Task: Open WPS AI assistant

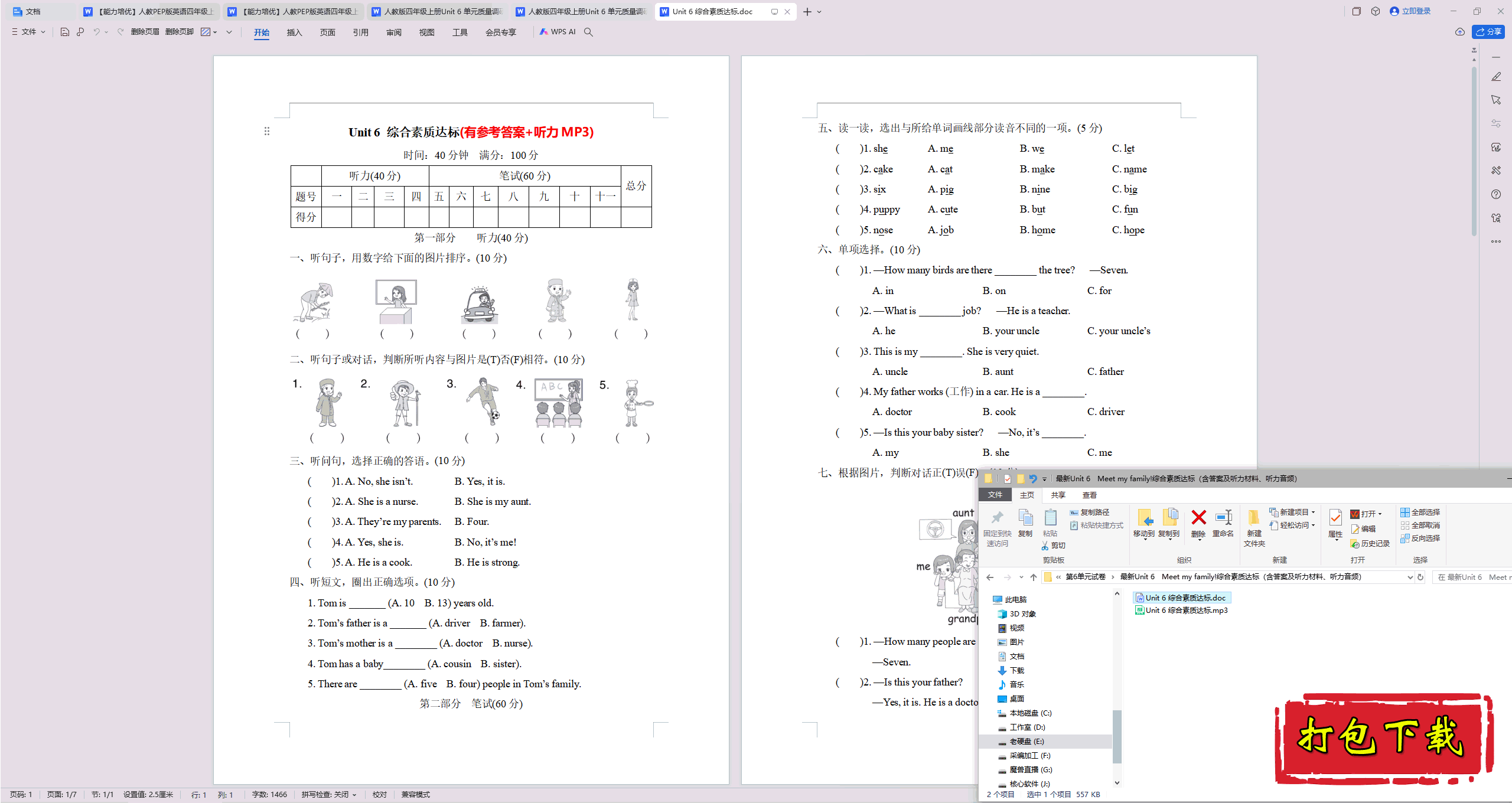Action: click(558, 32)
